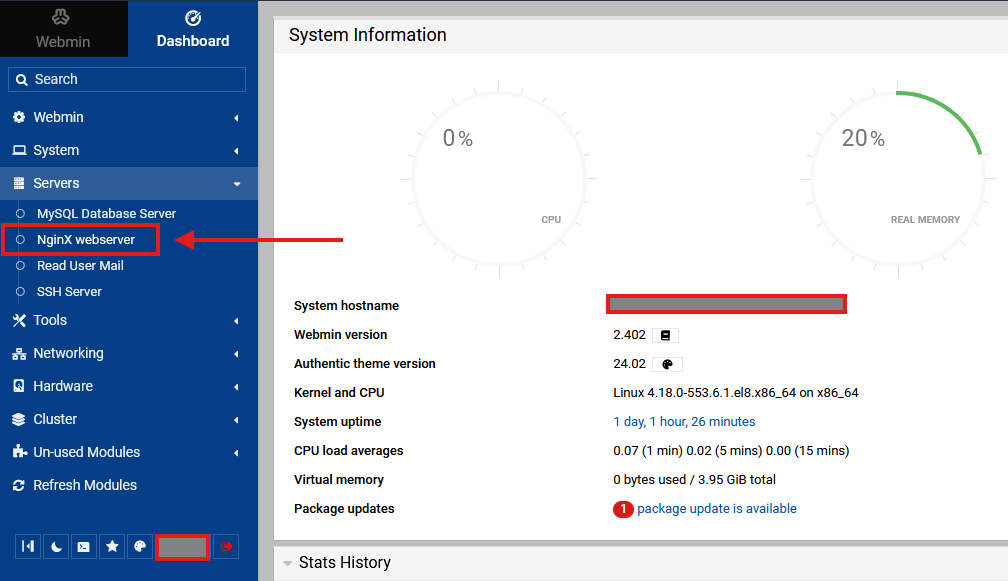Click Authentic theme version palette icon

pyautogui.click(x=667, y=364)
